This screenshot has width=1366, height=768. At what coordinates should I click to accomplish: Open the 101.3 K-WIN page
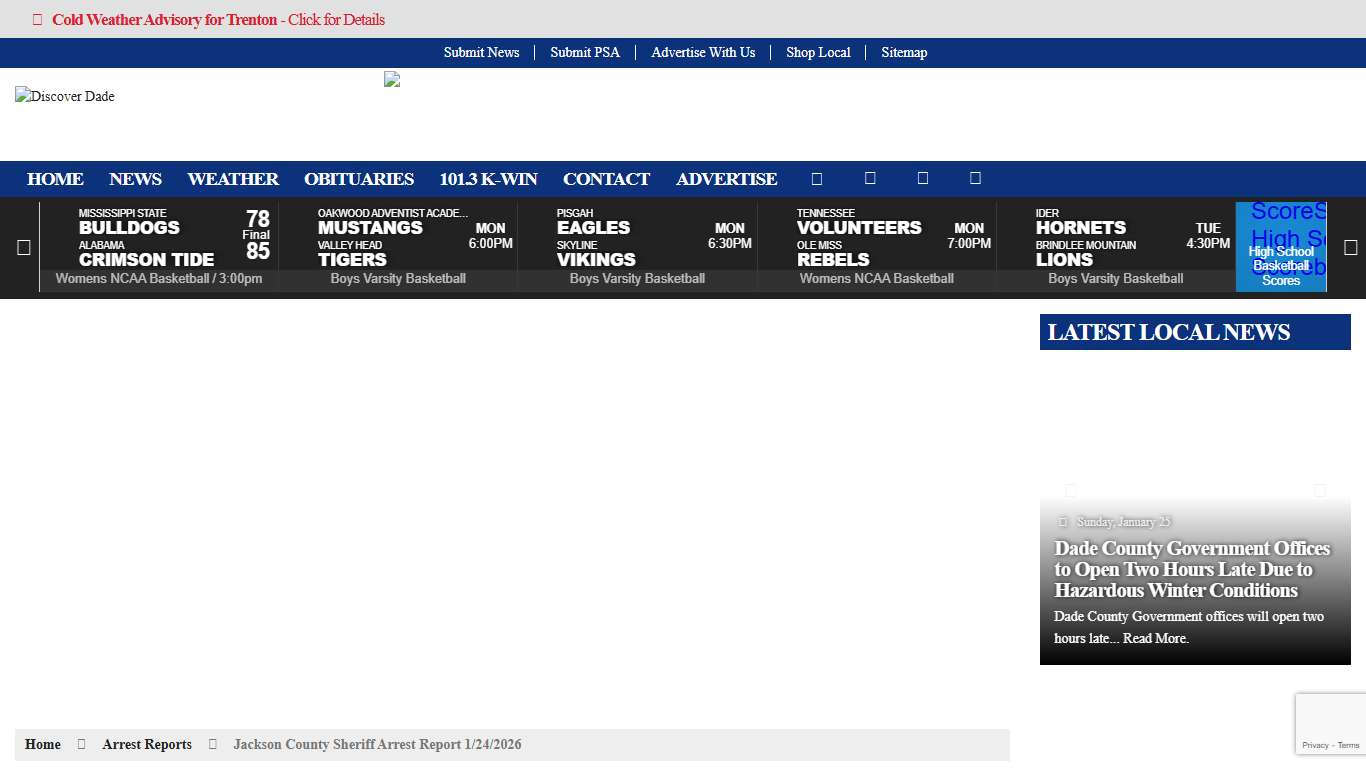(488, 179)
